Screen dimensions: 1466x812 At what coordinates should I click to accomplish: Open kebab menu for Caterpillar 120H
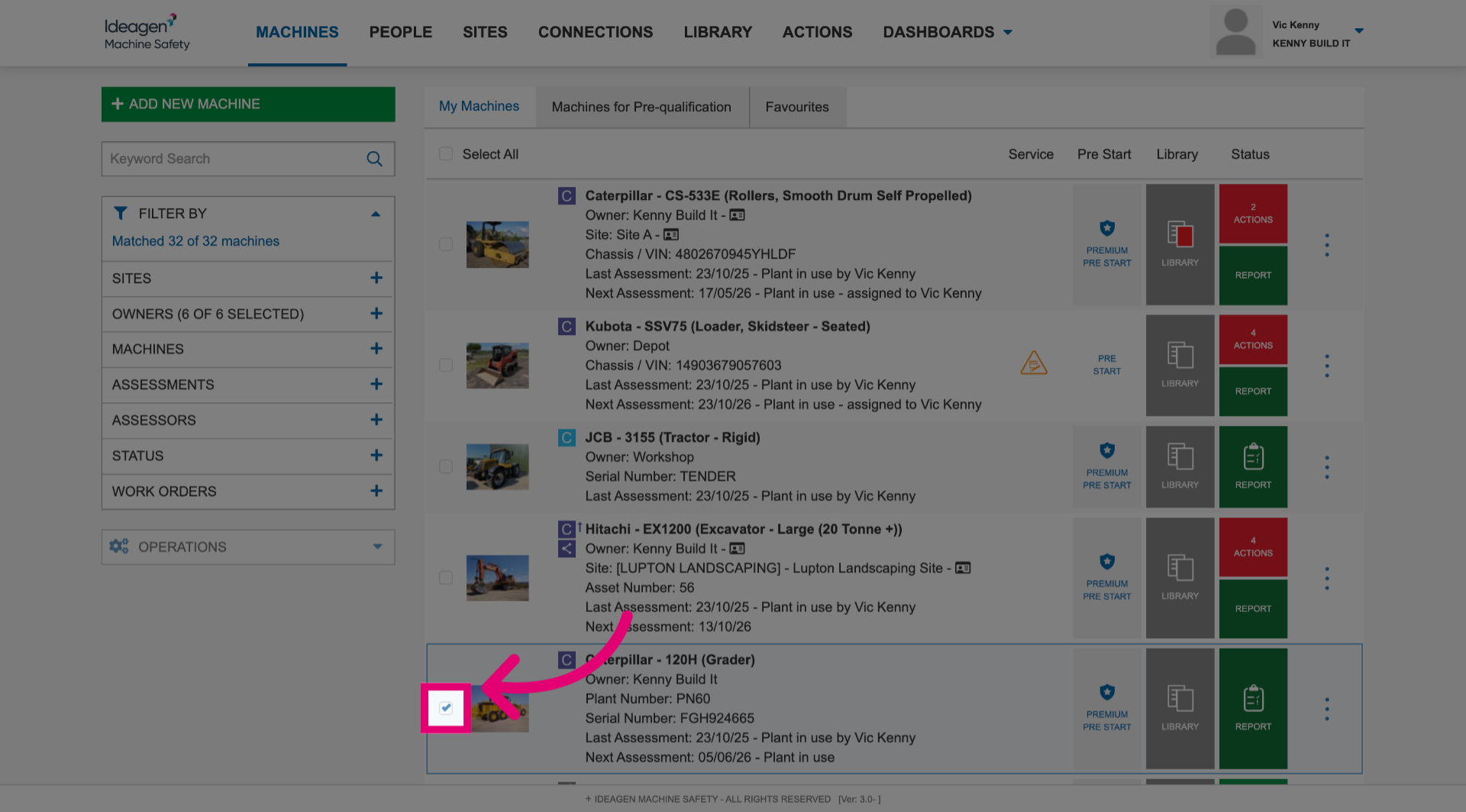pyautogui.click(x=1327, y=709)
